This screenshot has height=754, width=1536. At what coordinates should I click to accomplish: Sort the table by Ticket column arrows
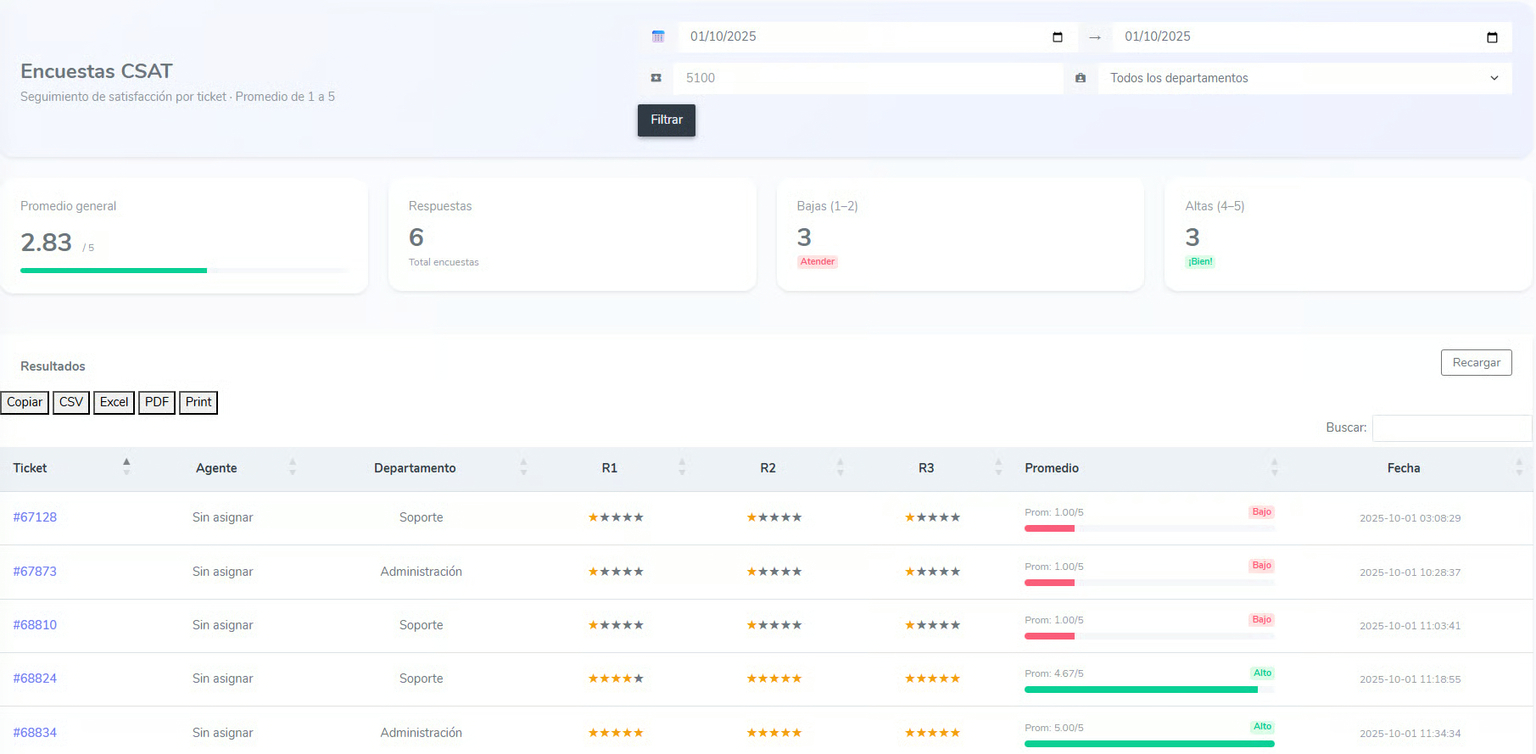click(126, 467)
